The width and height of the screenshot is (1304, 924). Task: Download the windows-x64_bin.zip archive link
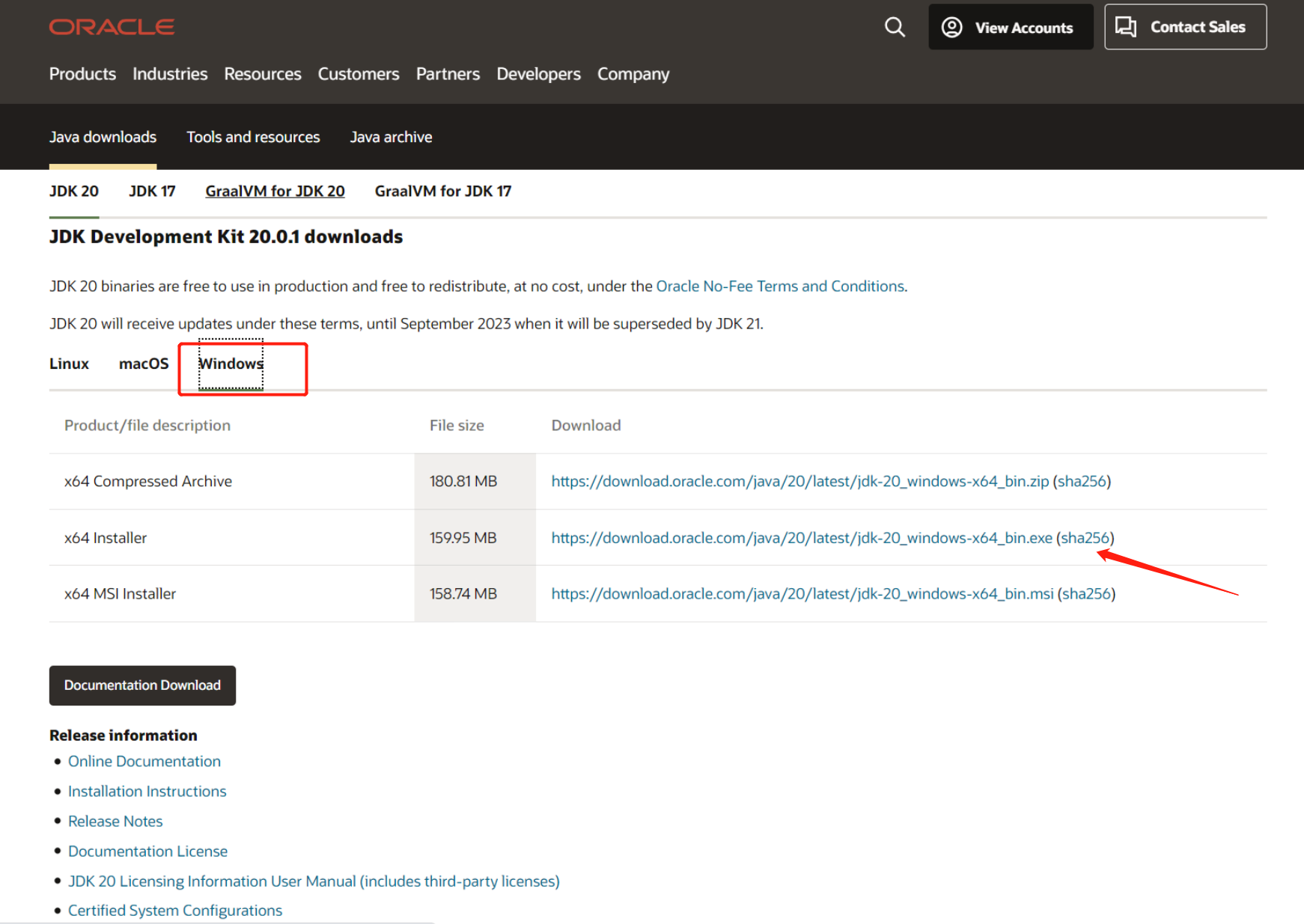click(800, 481)
